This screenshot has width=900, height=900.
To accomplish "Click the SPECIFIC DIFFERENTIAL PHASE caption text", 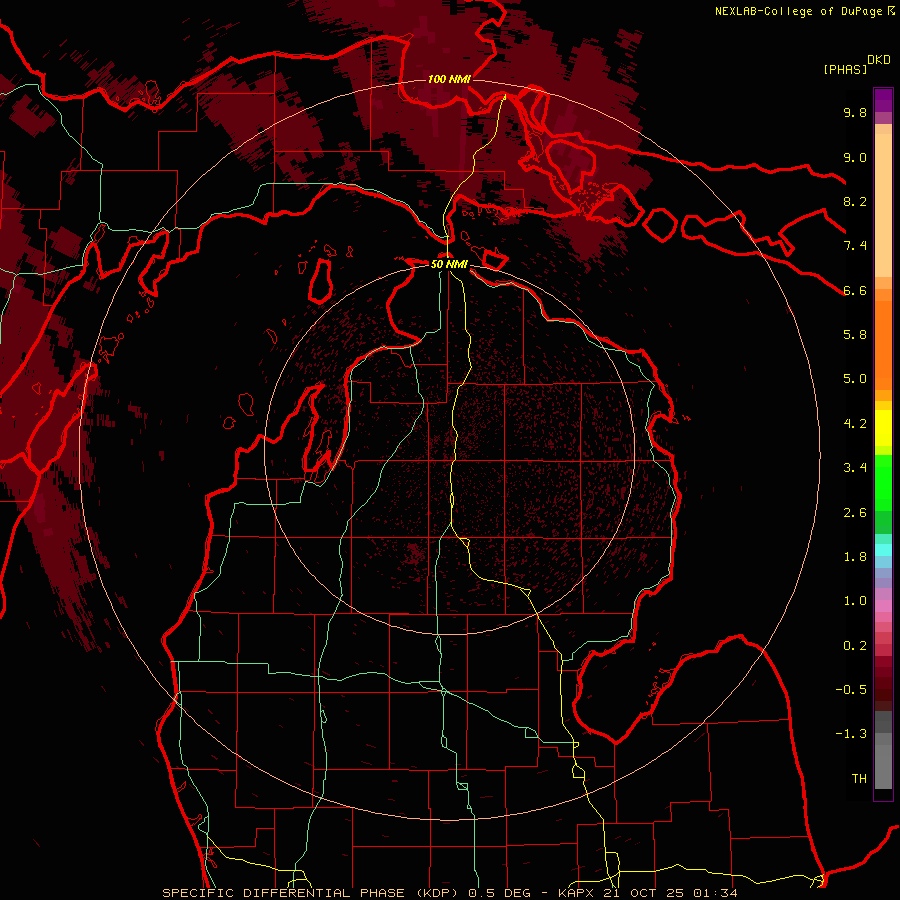I will pyautogui.click(x=282, y=893).
